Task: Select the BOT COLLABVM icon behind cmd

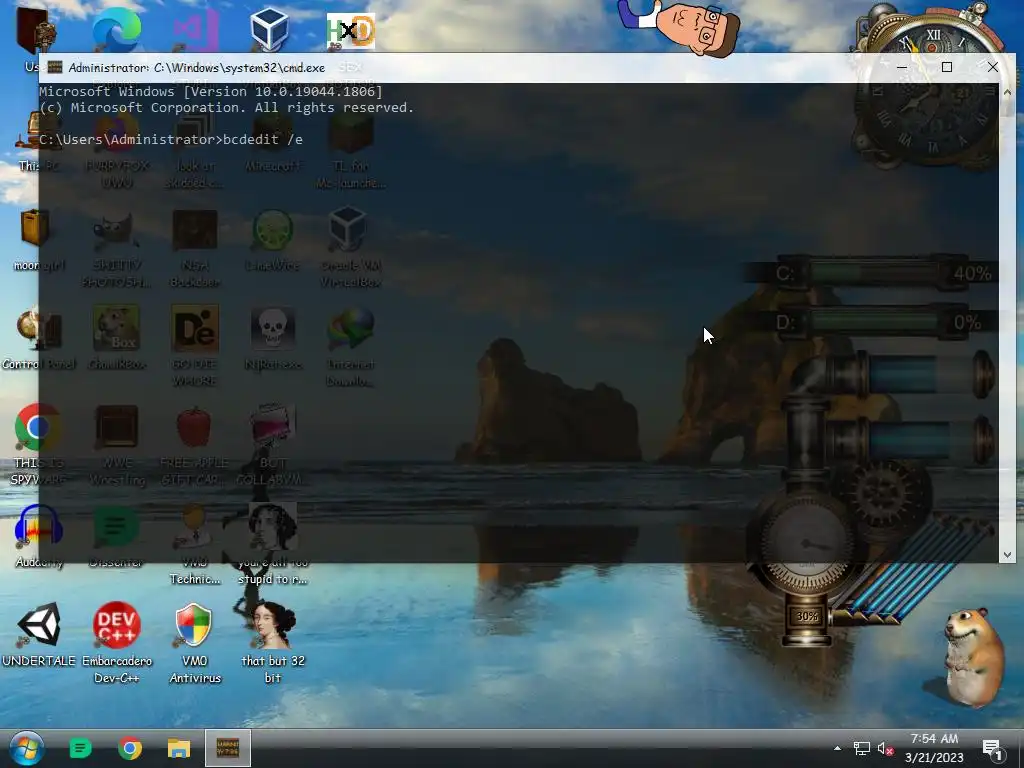Action: [270, 444]
